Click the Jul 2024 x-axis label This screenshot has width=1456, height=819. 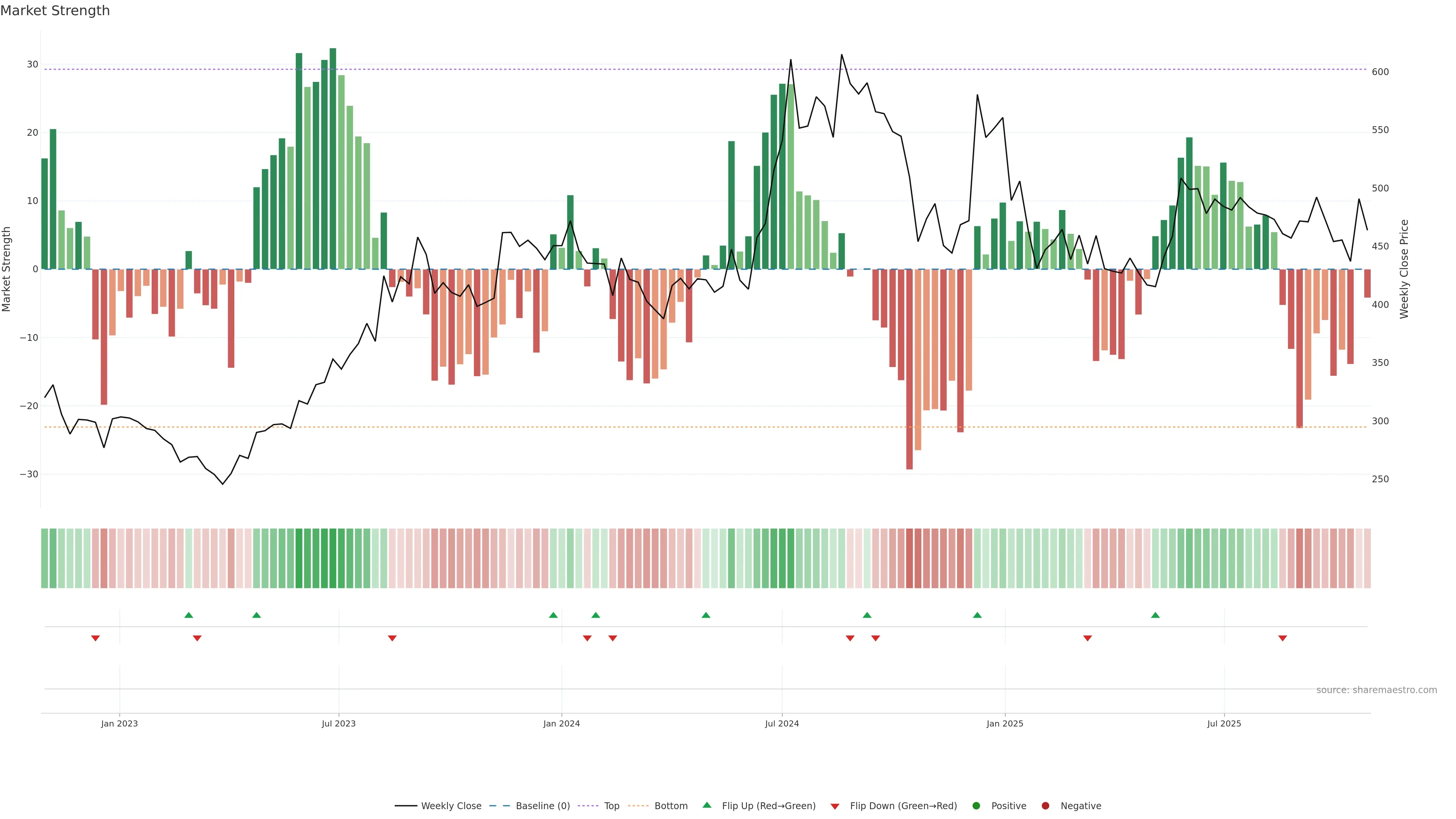782,723
